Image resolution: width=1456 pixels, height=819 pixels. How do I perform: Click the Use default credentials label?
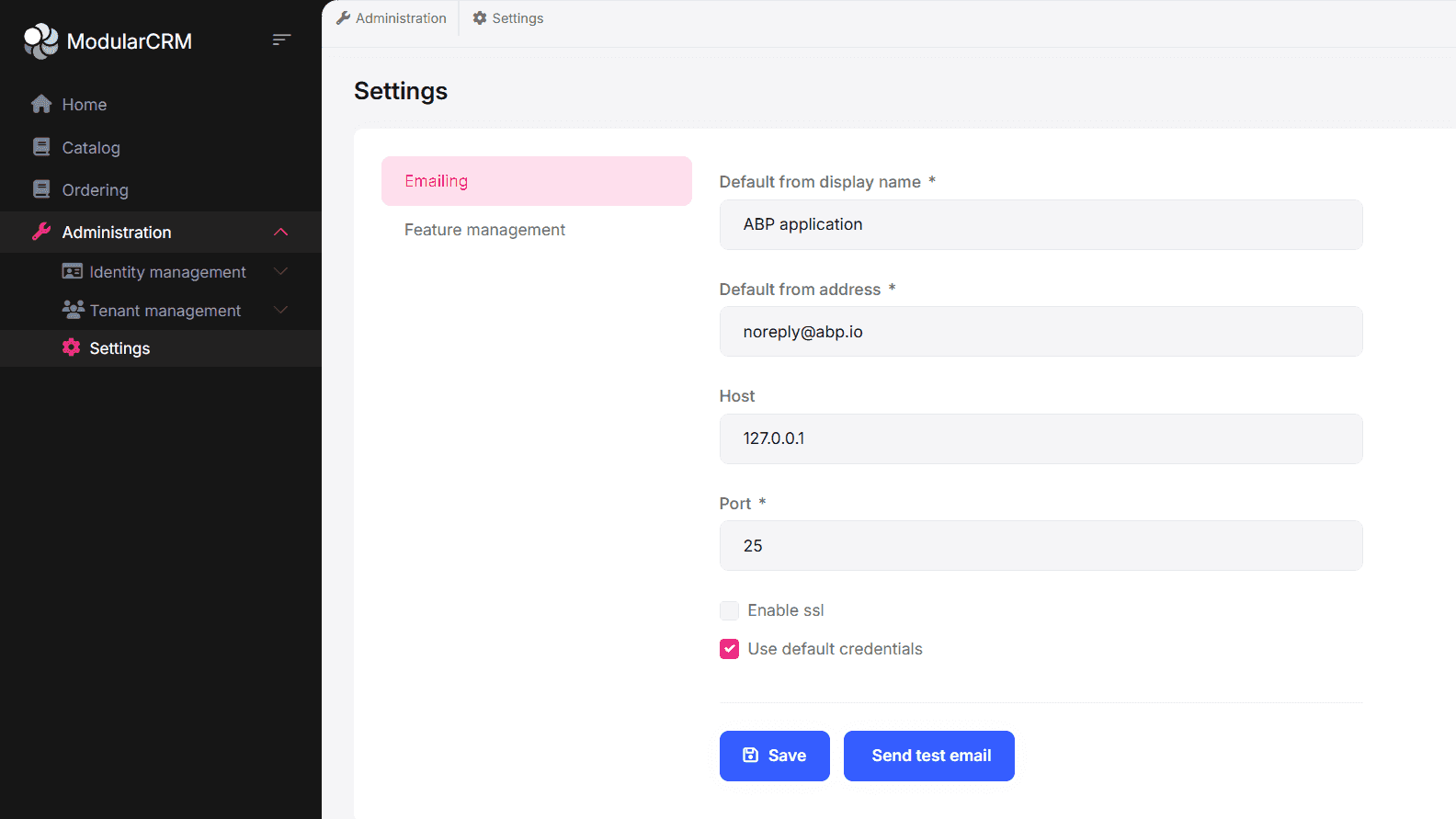pyautogui.click(x=836, y=649)
